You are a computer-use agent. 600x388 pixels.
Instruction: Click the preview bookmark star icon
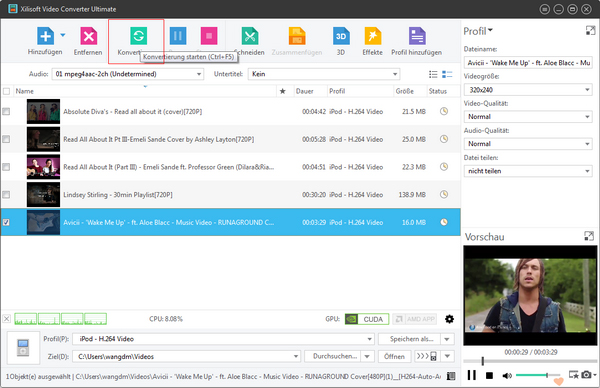[x=574, y=375]
